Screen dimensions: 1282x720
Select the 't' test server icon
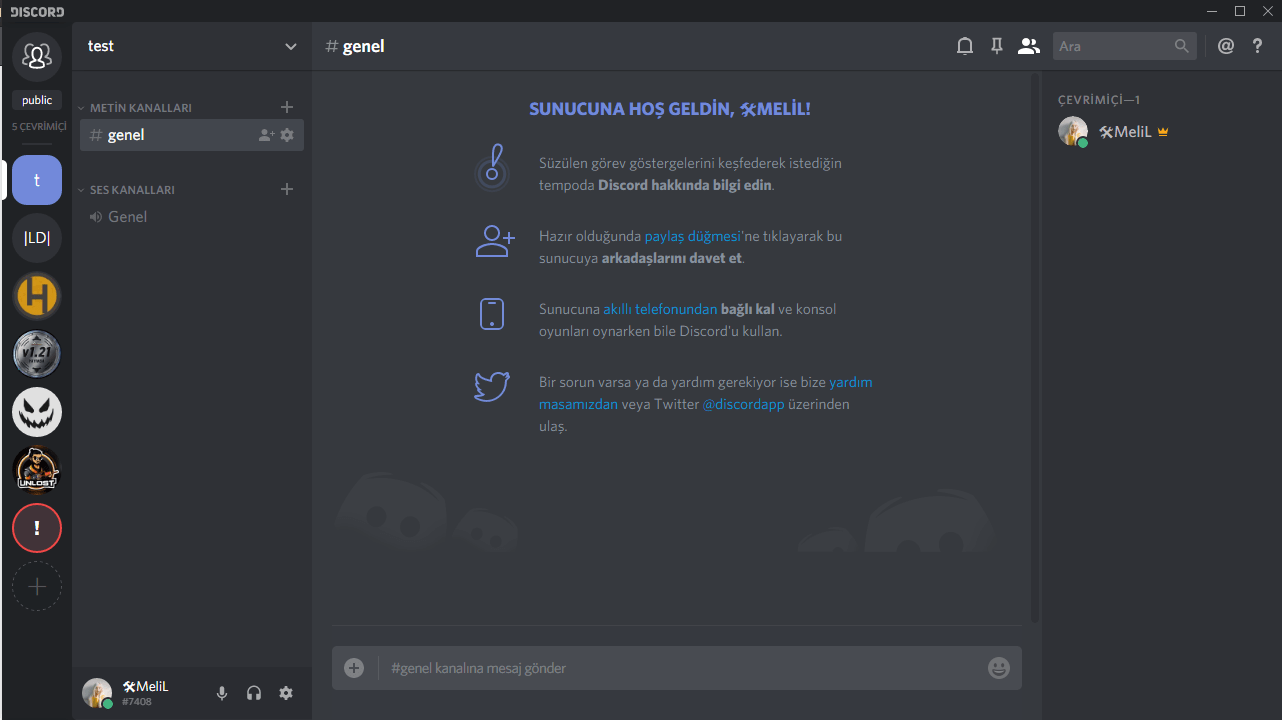tap(37, 180)
